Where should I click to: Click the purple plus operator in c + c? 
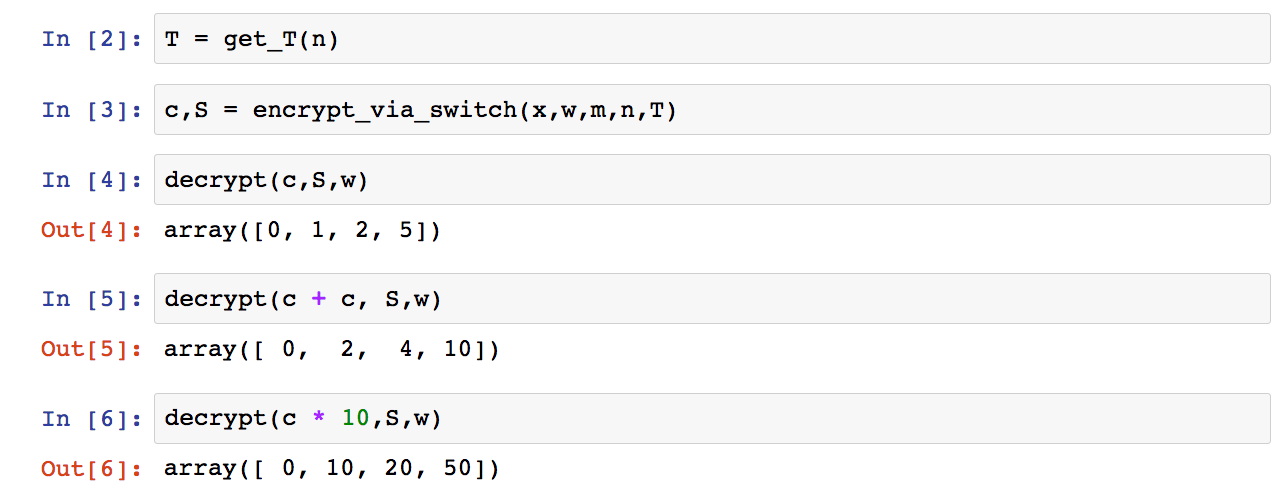[319, 299]
